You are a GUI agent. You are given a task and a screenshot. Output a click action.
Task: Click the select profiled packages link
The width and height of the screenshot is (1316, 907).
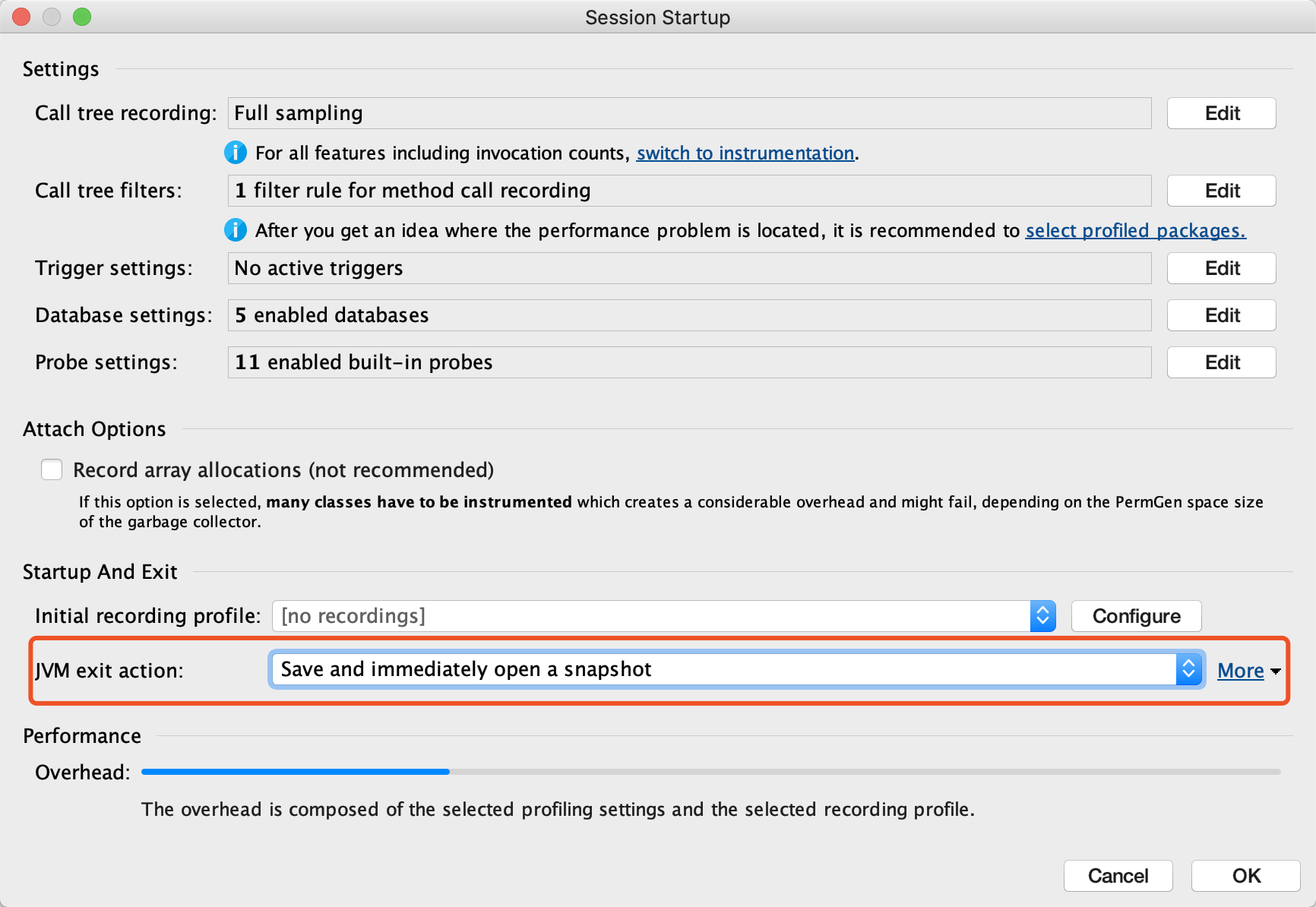click(x=1134, y=230)
